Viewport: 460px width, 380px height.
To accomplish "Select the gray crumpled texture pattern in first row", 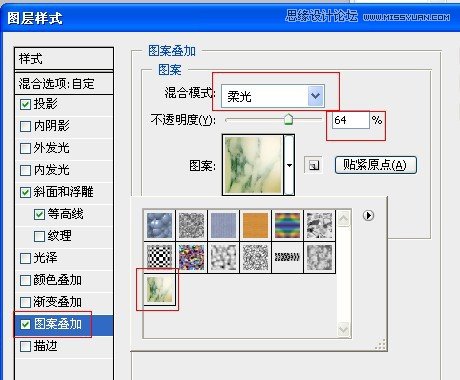I will click(319, 225).
